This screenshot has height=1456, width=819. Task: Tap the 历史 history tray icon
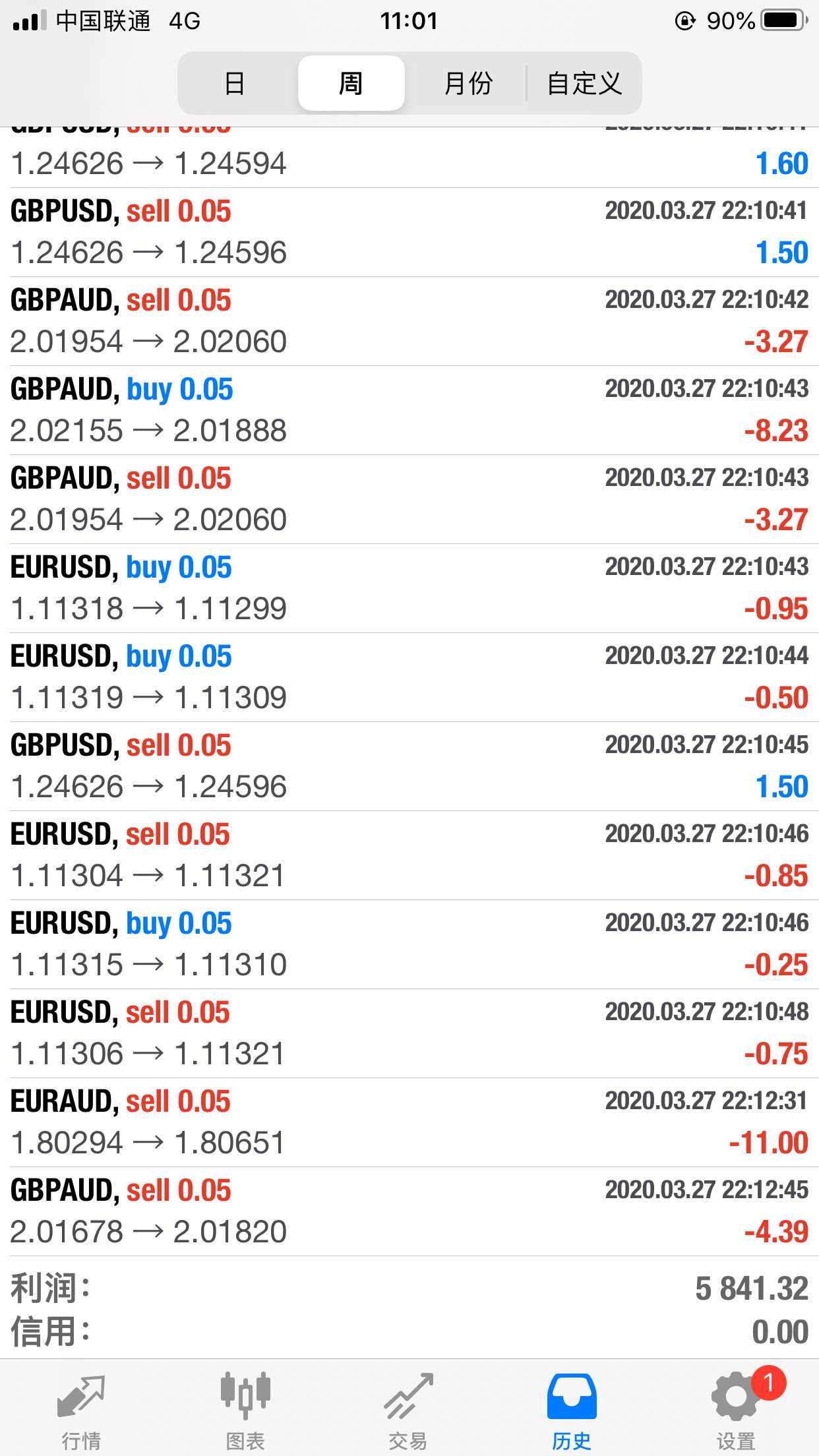572,1398
